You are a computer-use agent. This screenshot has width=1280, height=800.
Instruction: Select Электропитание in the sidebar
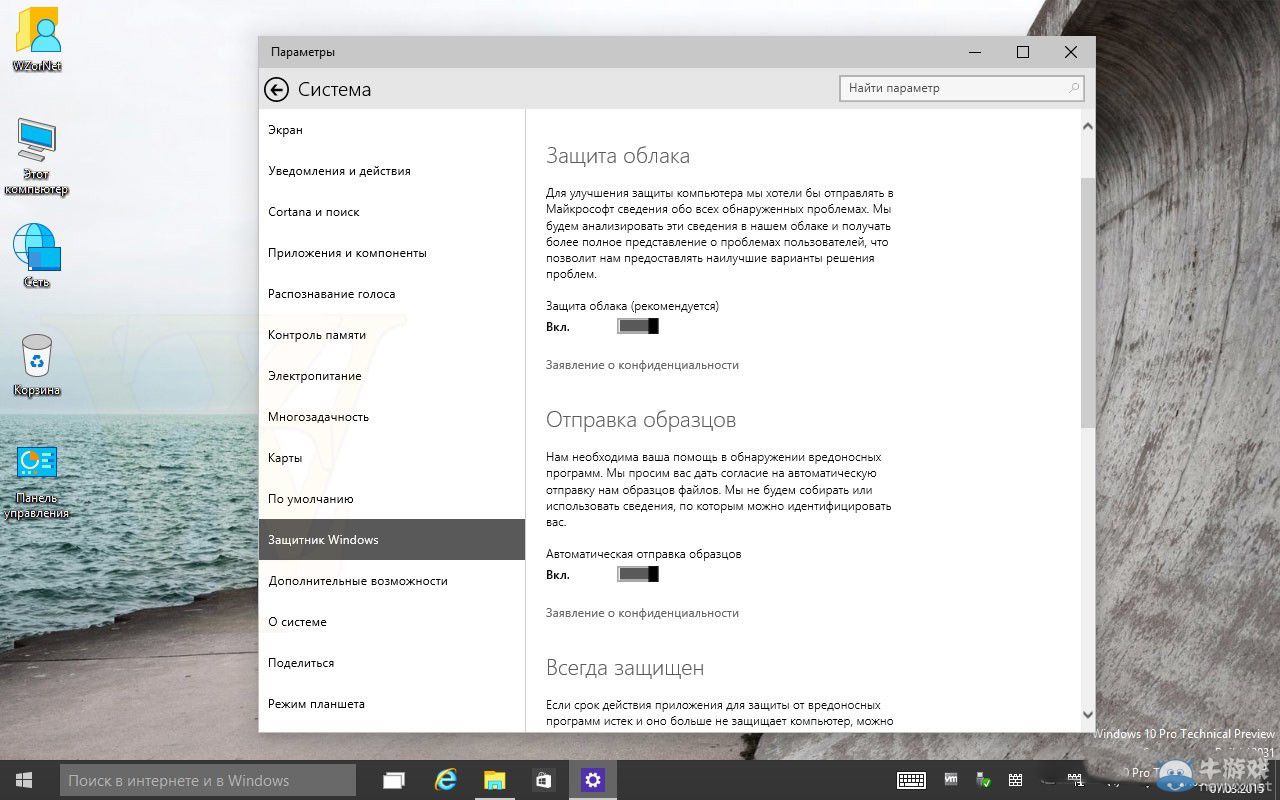coord(392,376)
